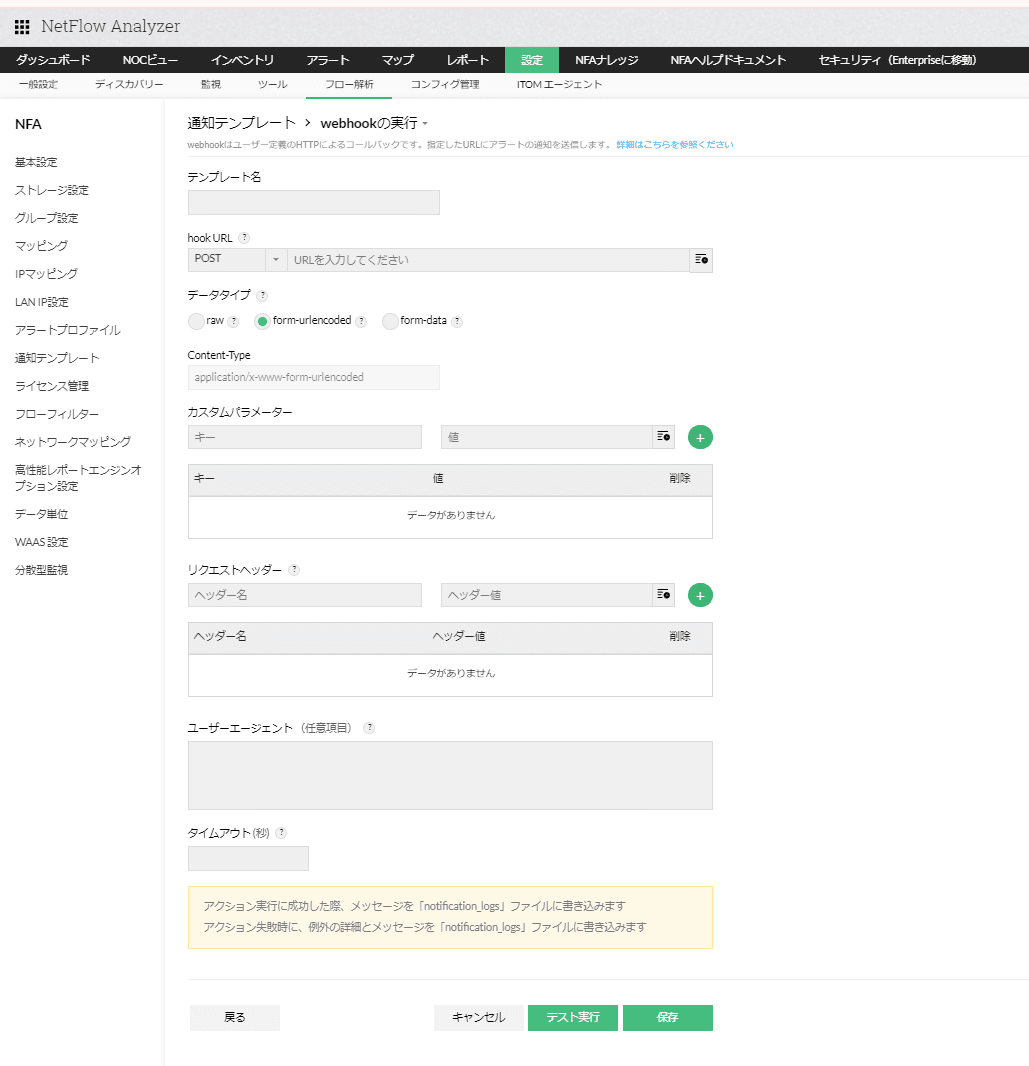This screenshot has height=1066, width=1029.
Task: Click the help icon next to タイムアウト(秒)
Action: click(281, 831)
